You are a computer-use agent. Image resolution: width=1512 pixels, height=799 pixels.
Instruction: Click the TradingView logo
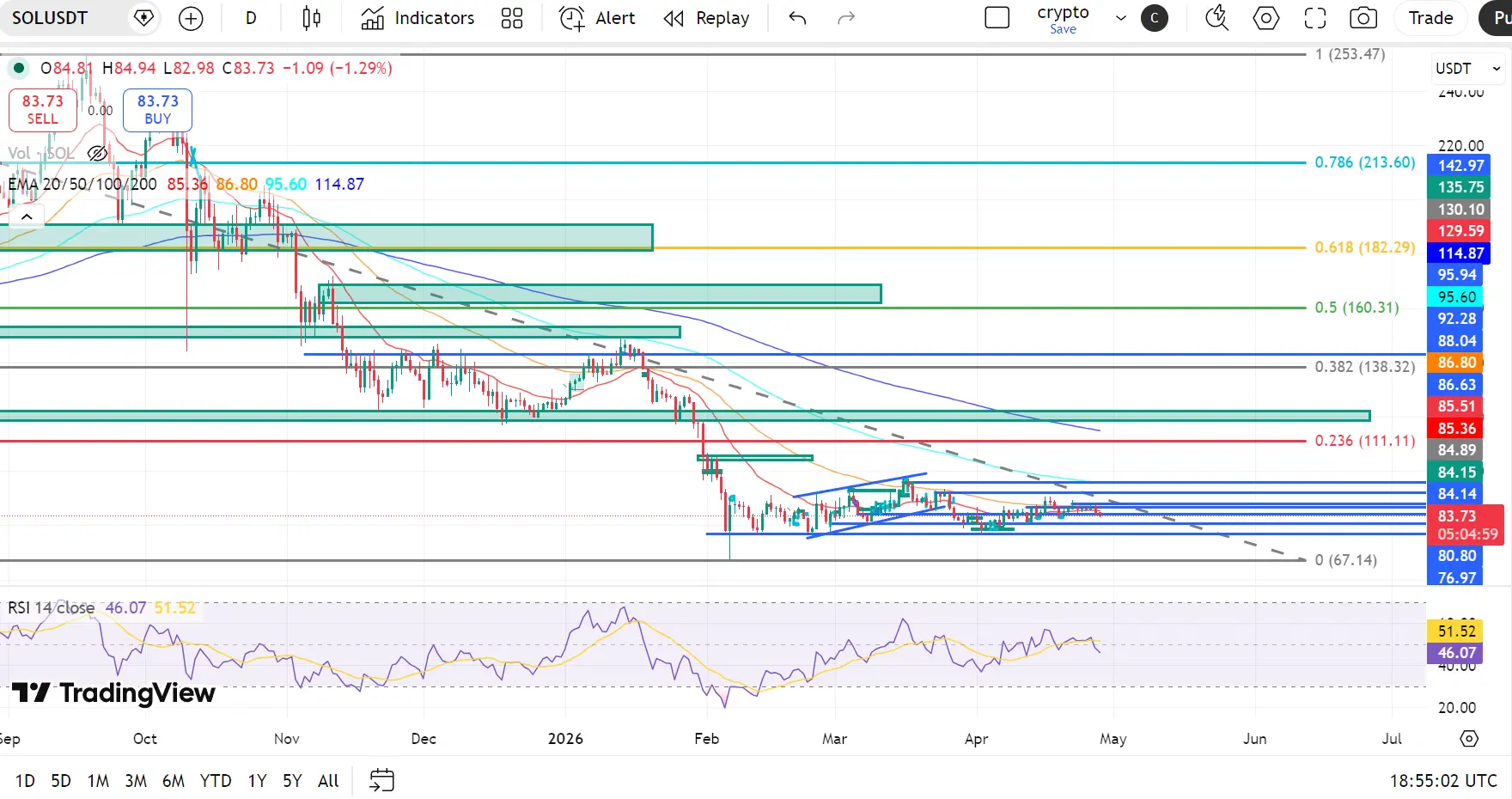click(113, 693)
